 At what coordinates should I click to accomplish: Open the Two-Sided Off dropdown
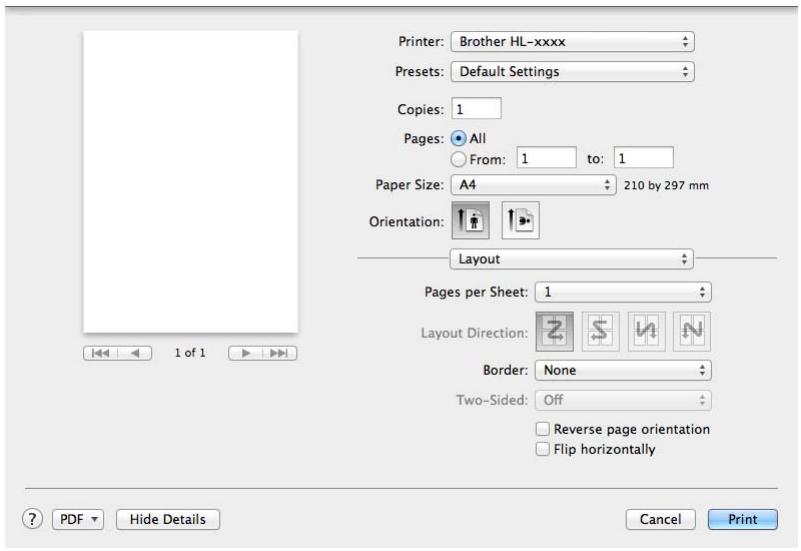(x=623, y=400)
